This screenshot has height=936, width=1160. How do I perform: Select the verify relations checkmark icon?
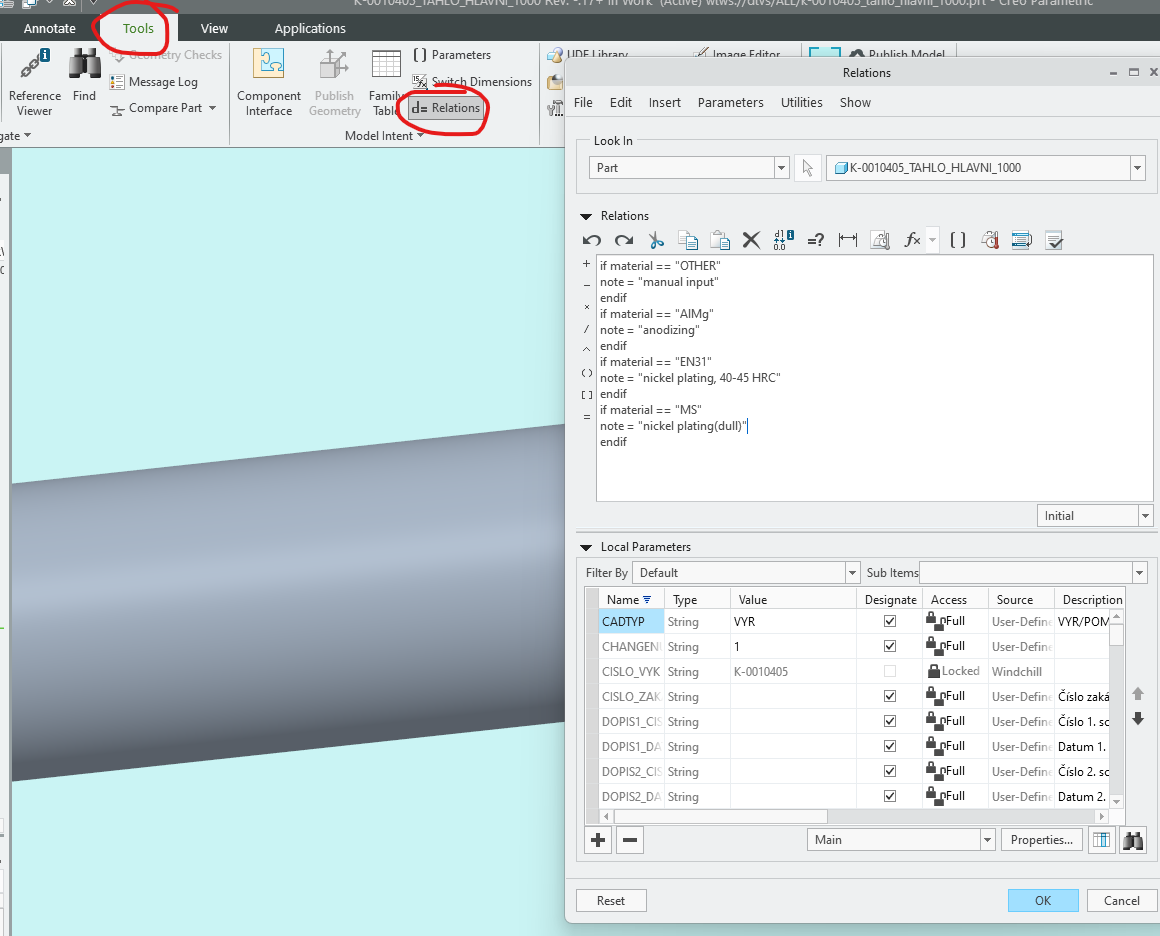point(1053,240)
